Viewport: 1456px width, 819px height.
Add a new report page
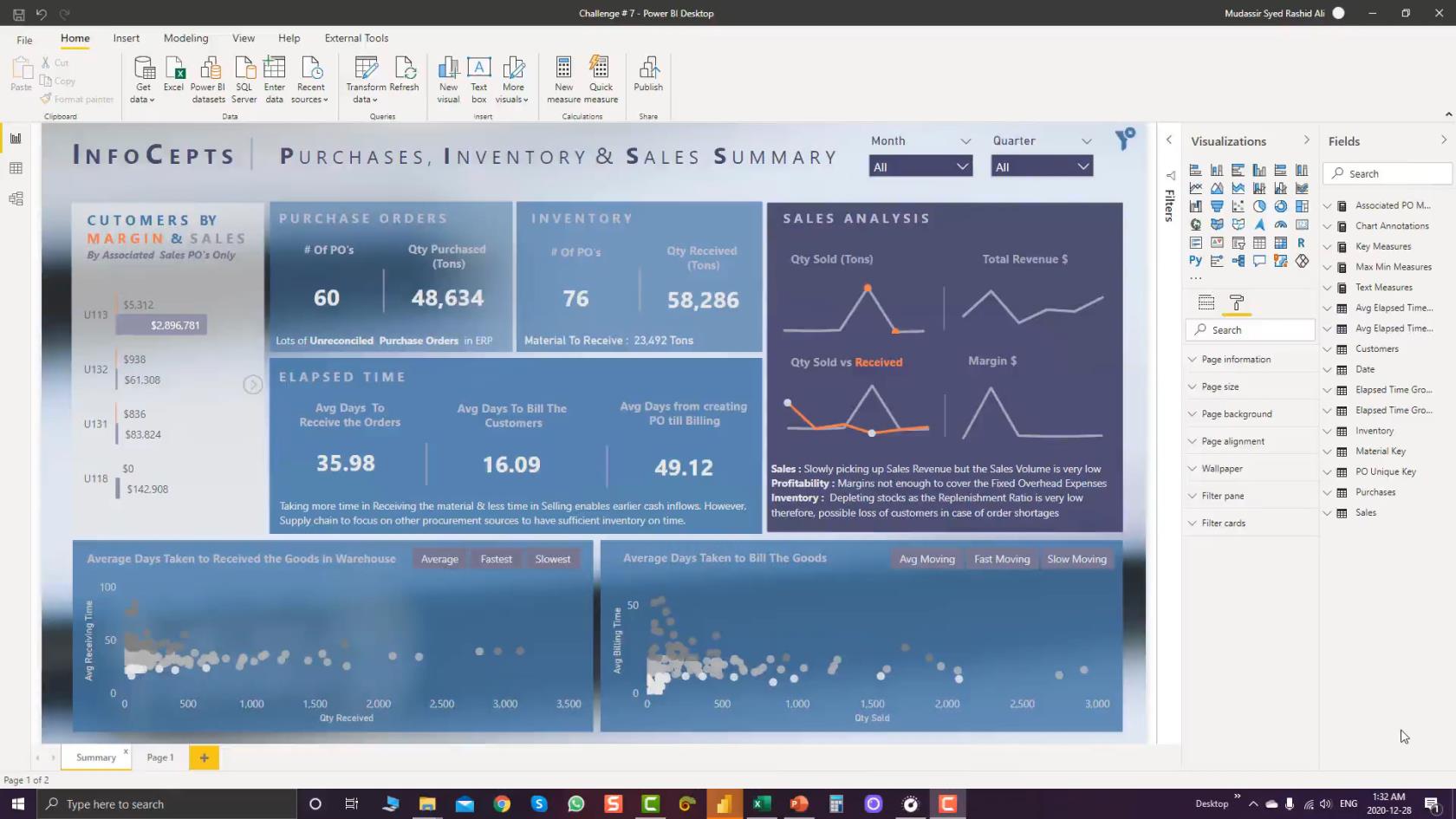tap(205, 757)
